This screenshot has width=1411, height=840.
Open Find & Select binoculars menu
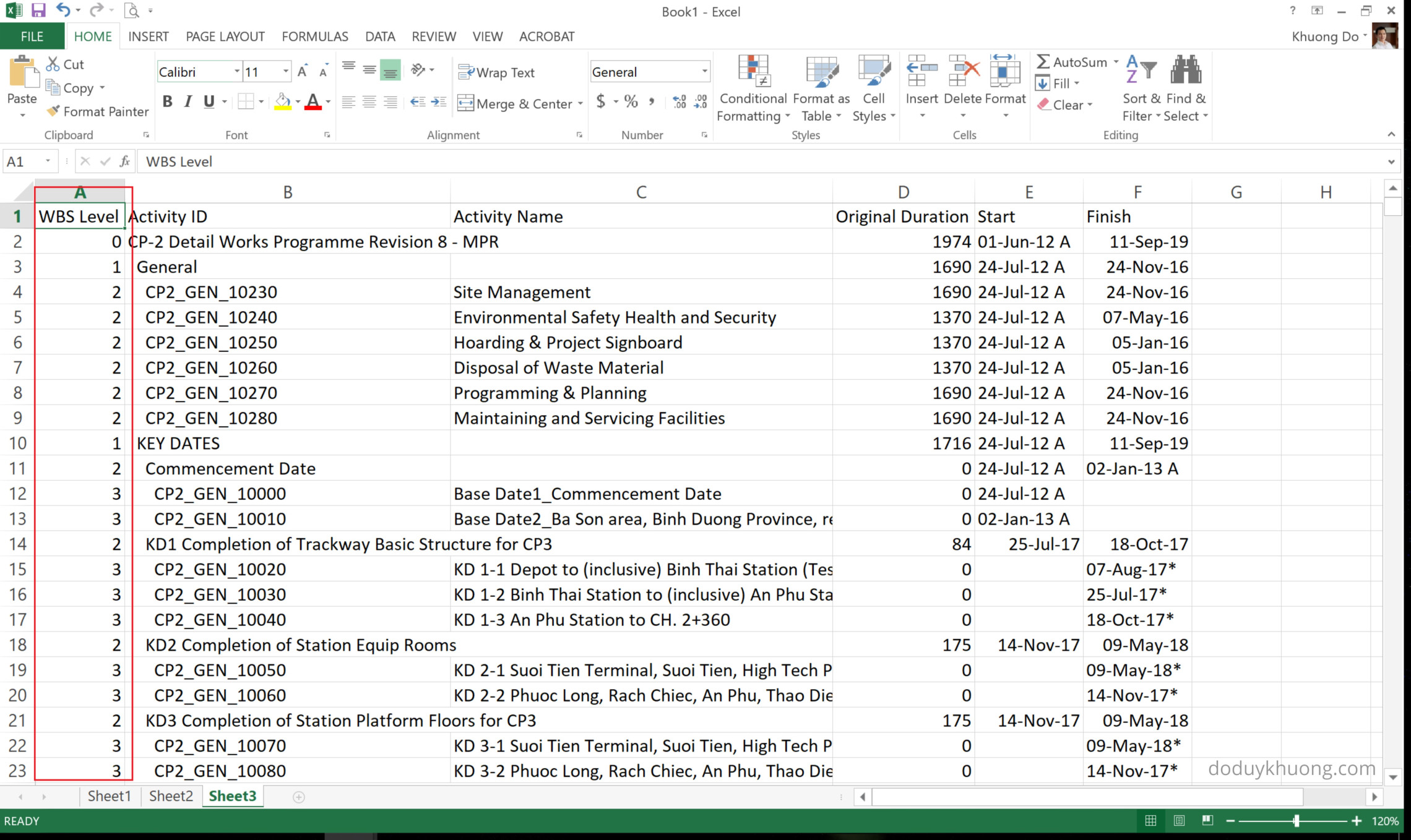point(1186,89)
